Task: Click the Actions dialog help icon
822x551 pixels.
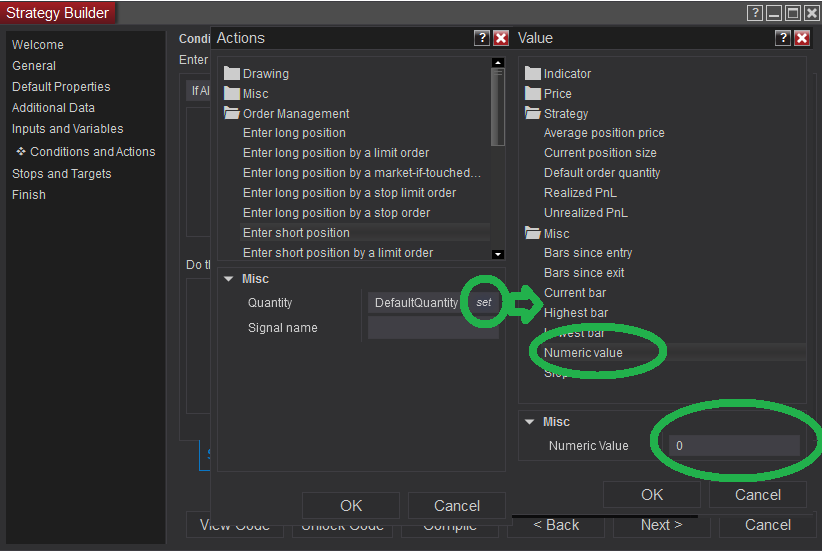Action: tap(482, 38)
